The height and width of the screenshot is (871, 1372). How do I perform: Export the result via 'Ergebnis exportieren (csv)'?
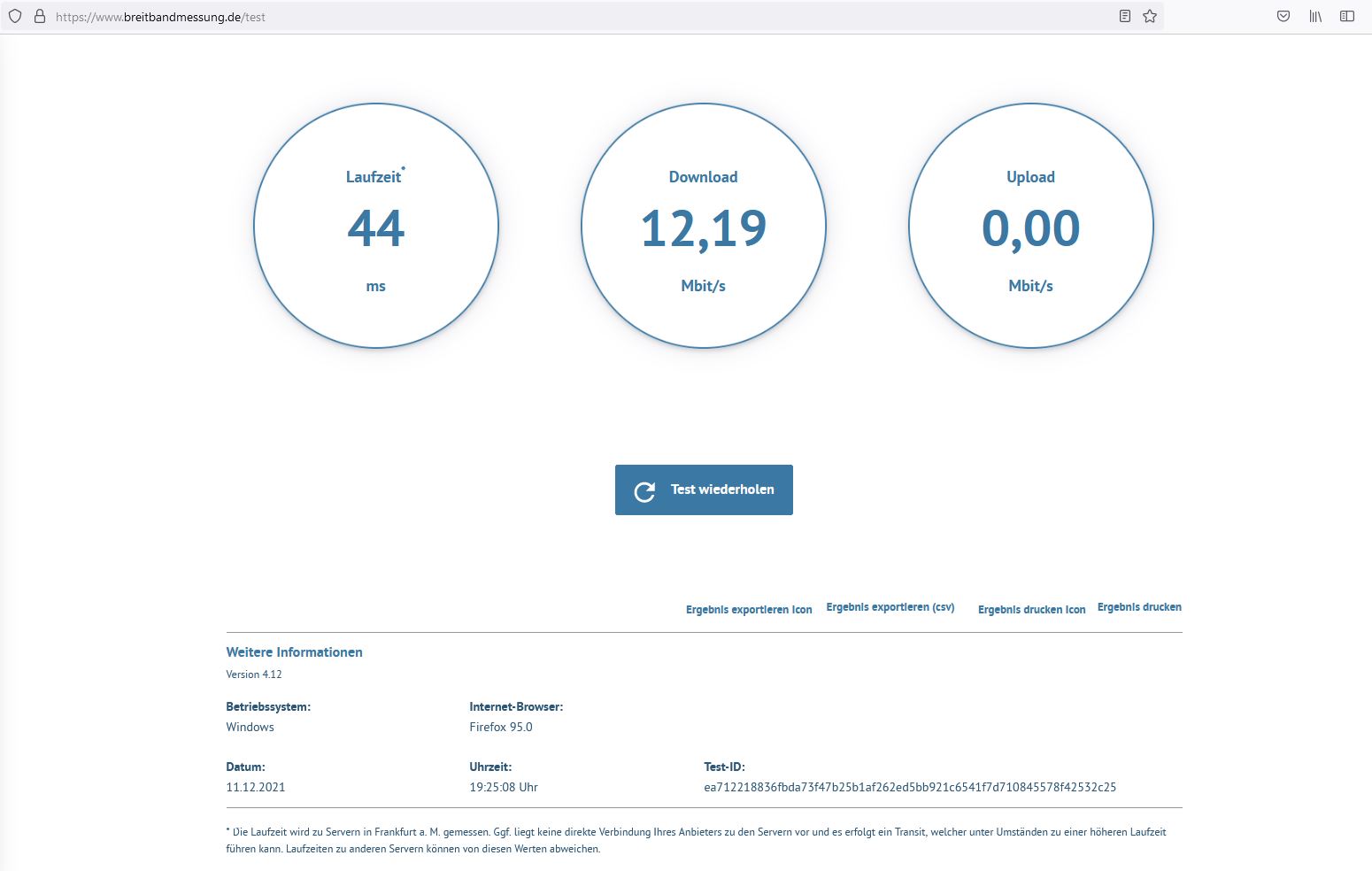click(890, 607)
